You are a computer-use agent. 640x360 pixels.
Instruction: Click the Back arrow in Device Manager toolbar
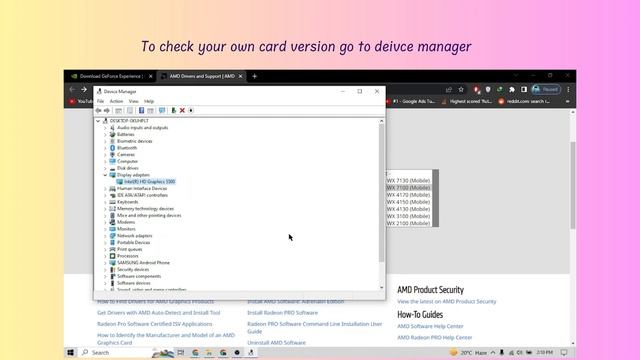point(98,111)
